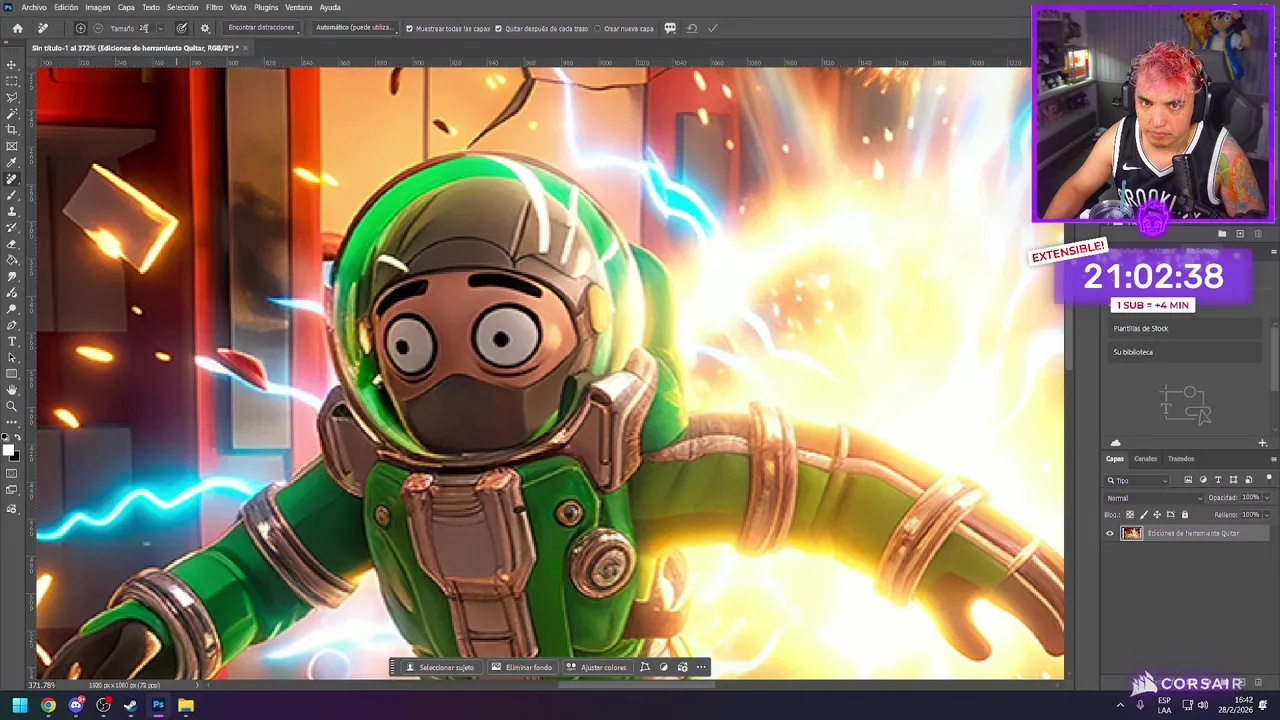Viewport: 1280px width, 720px height.
Task: Filter layers by text type icon
Action: click(1218, 480)
